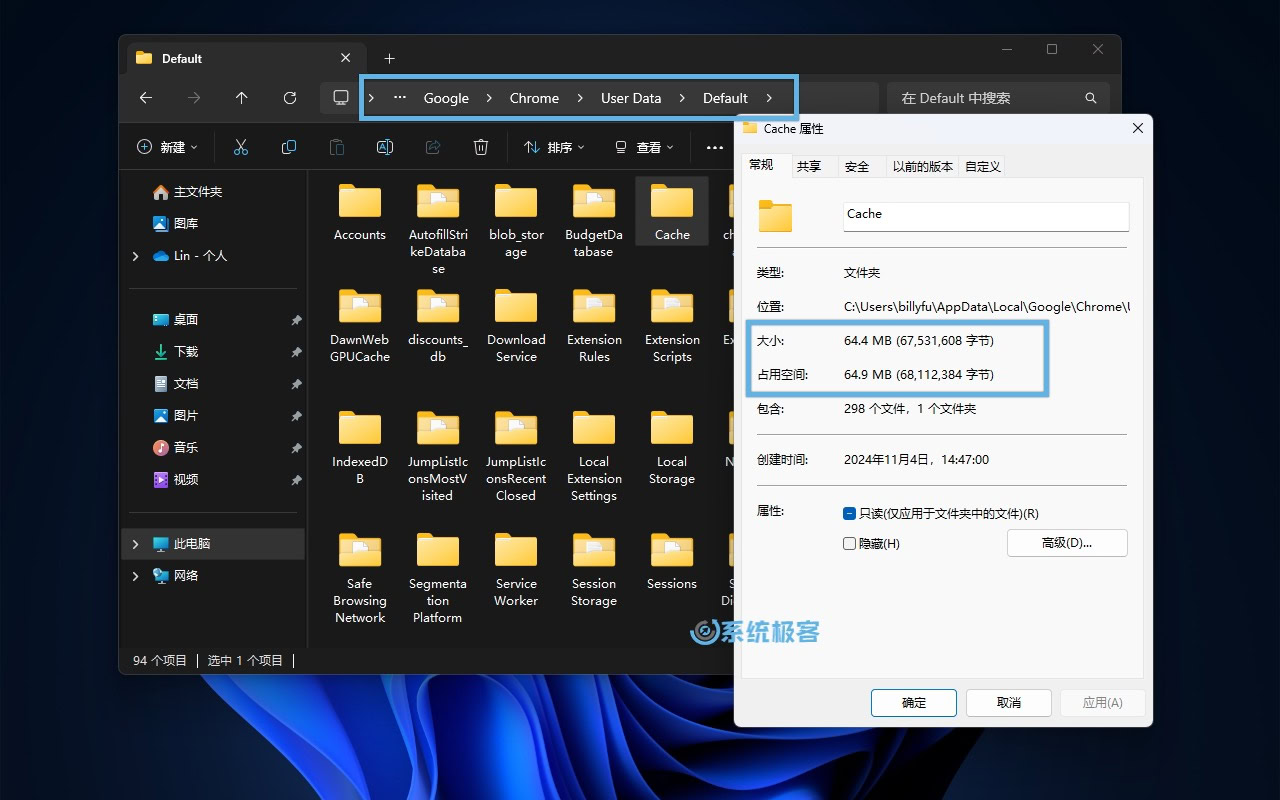The image size is (1280, 800).
Task: Click the 确定 button
Action: coord(914,703)
